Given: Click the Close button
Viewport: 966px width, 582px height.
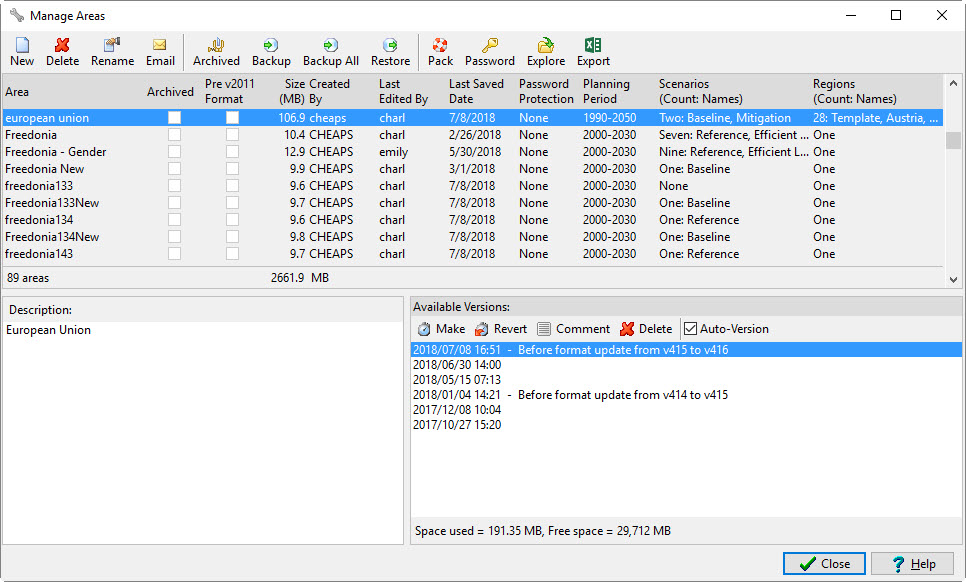Looking at the screenshot, I should 824,564.
